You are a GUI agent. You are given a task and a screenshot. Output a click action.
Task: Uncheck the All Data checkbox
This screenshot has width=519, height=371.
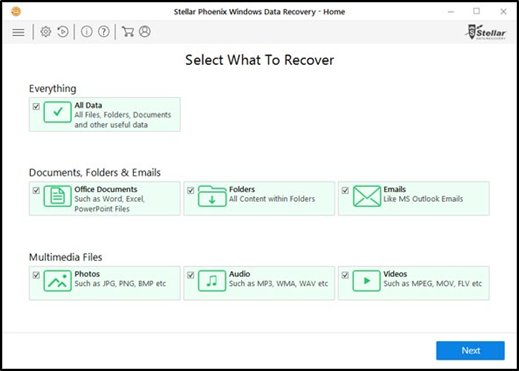[x=36, y=107]
